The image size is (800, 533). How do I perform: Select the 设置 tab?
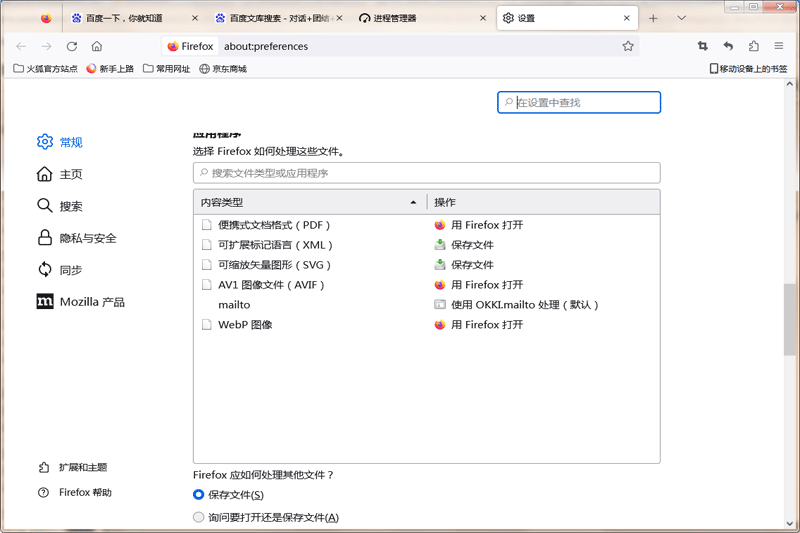coord(567,18)
